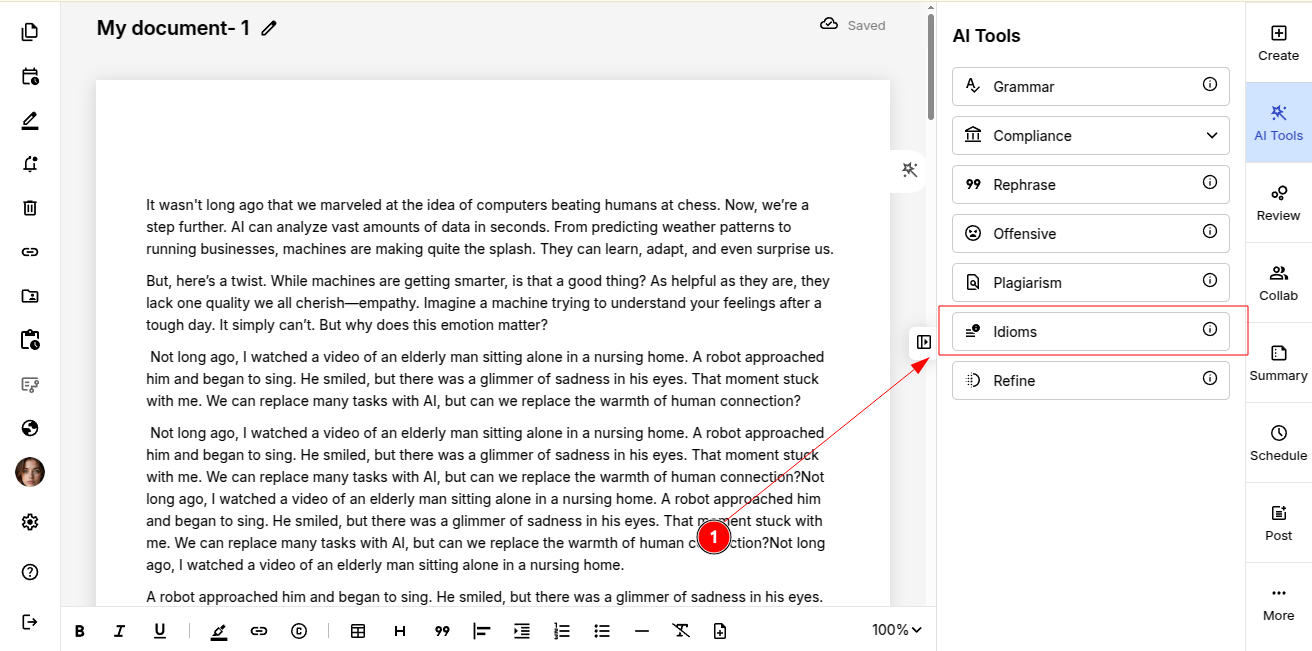Click the rename pencil next to document title
Image resolution: width=1312 pixels, height=651 pixels.
(x=268, y=29)
